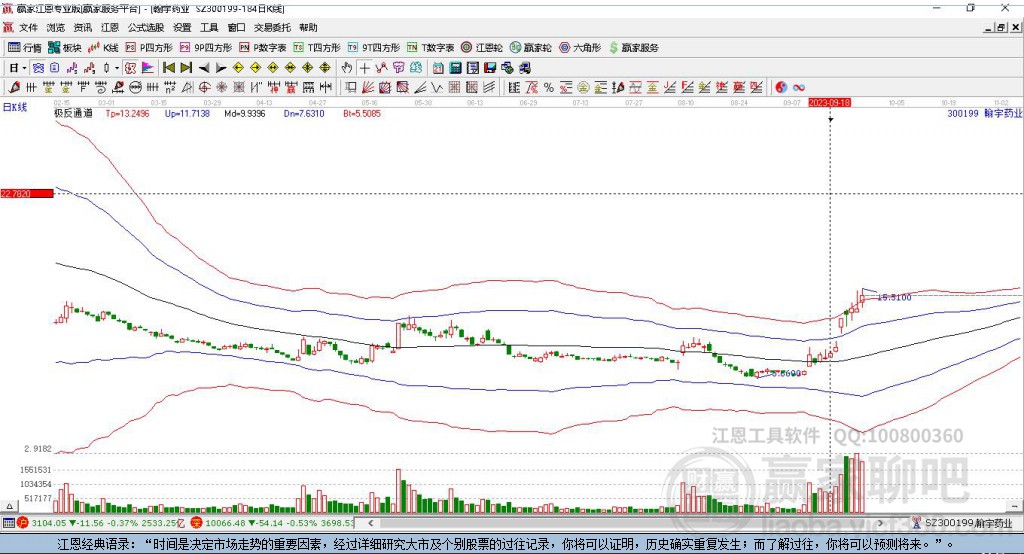Toggle the 极 indicator button
1024x554 pixels.
[x=130, y=68]
